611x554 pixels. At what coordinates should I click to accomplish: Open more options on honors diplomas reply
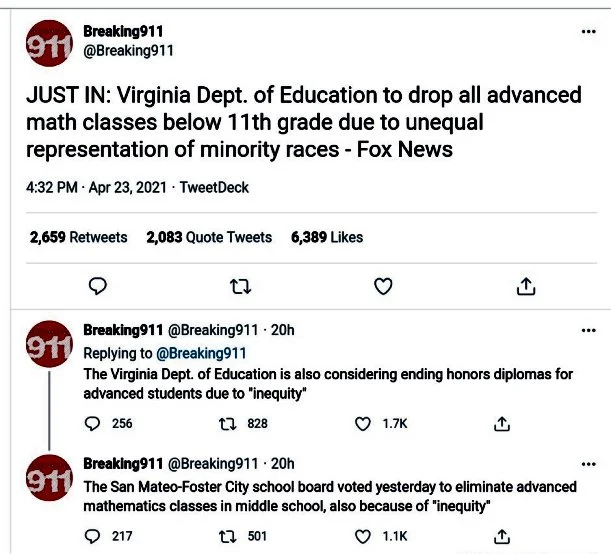pyautogui.click(x=588, y=330)
